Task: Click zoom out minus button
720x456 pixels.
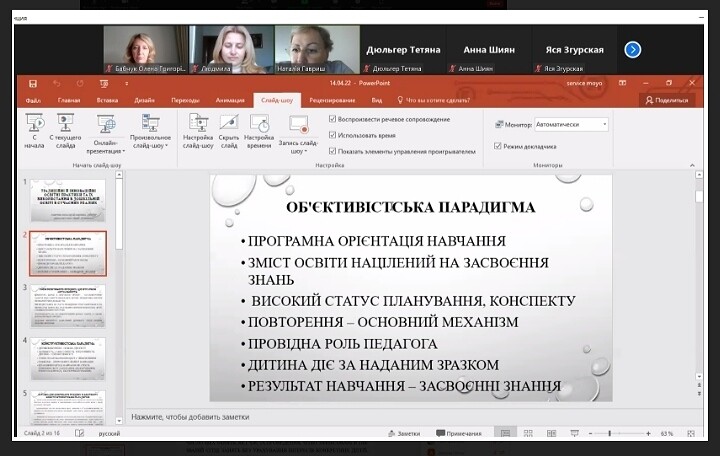Action: coord(591,433)
